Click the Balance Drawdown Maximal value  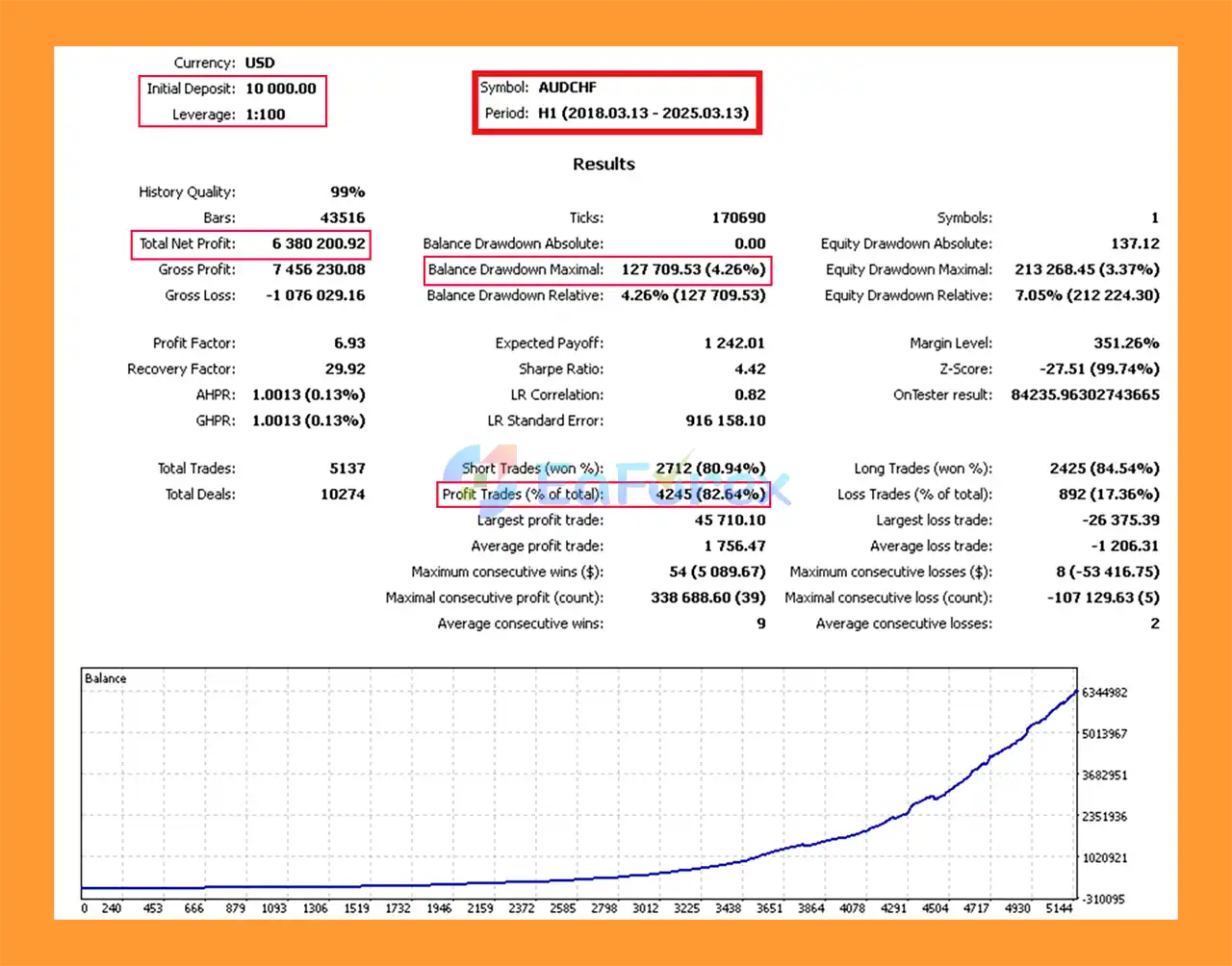pos(693,270)
